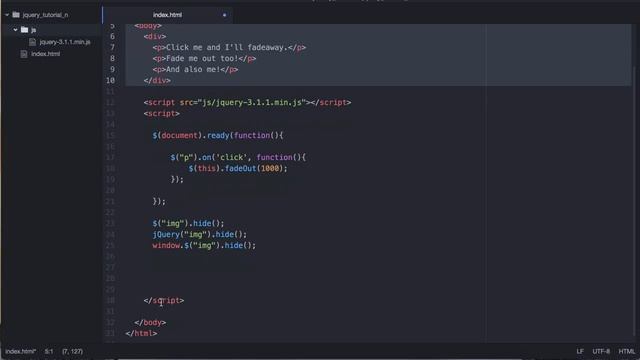
Task: Click the $(document).ready line
Action: [x=218, y=136]
